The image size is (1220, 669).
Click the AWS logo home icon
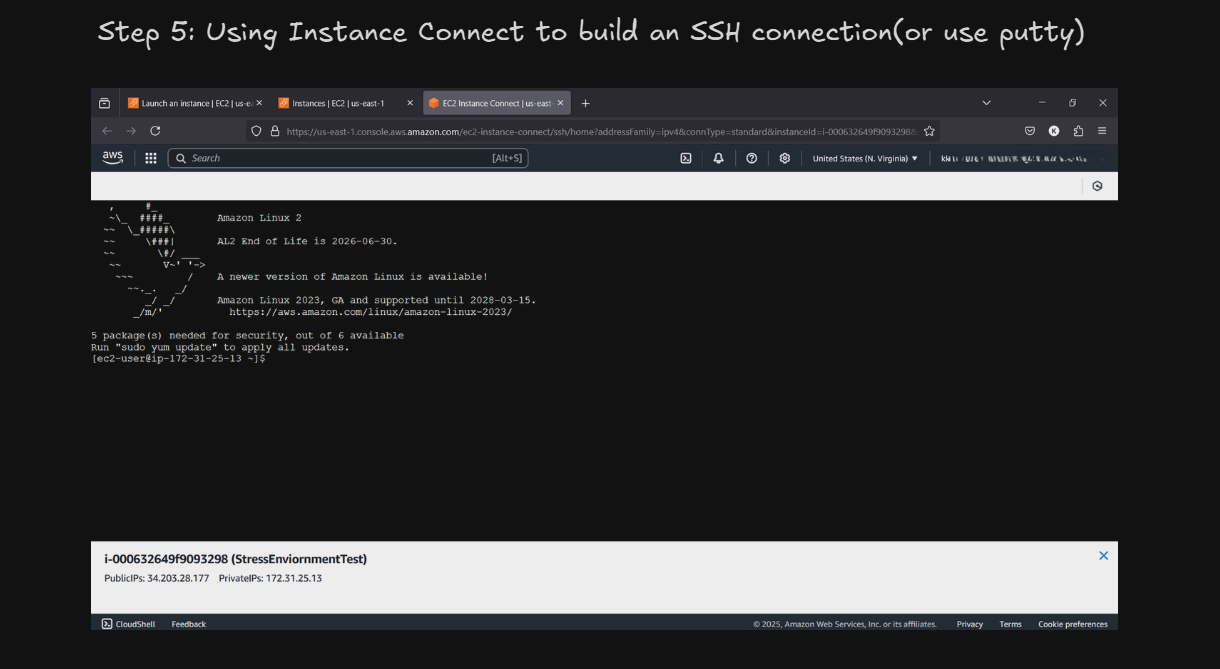(x=112, y=157)
